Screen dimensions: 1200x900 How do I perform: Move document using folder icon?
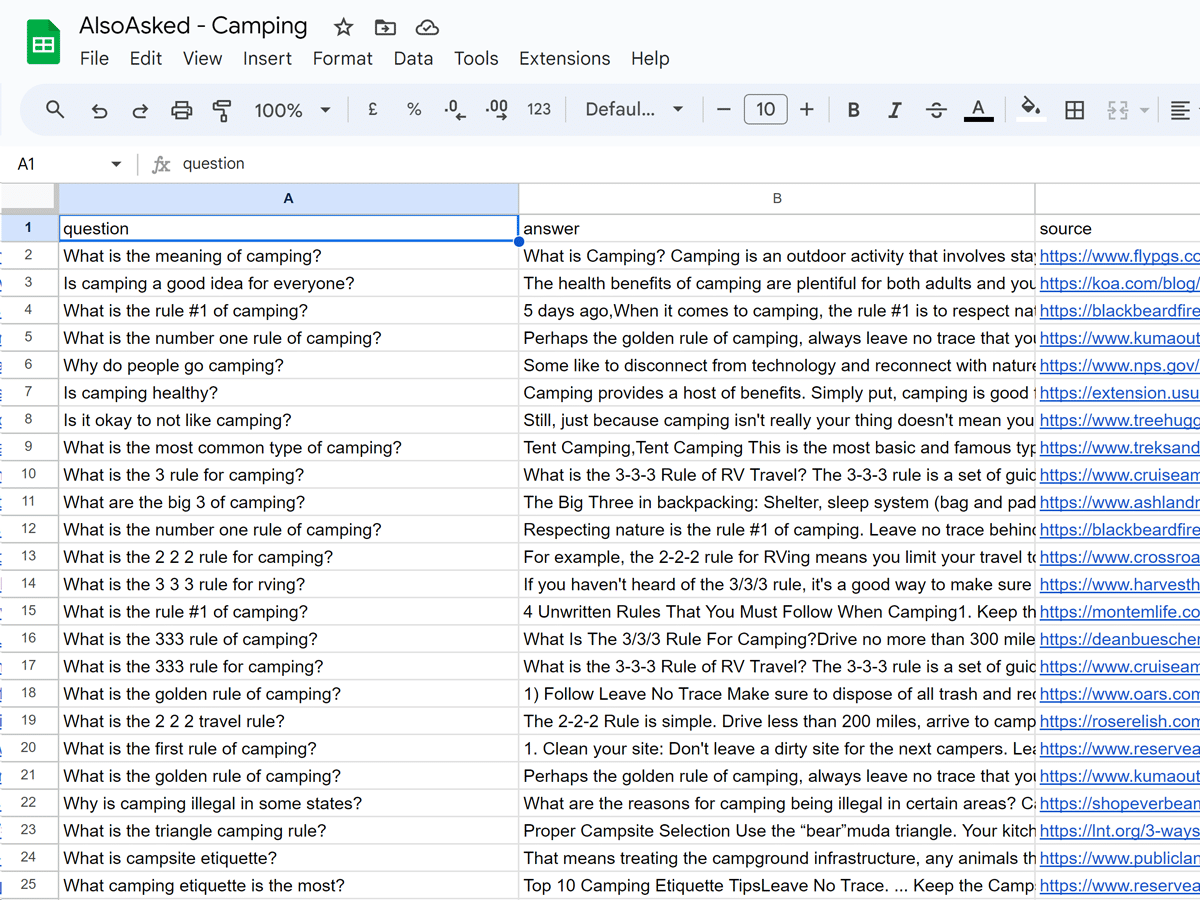pyautogui.click(x=385, y=27)
